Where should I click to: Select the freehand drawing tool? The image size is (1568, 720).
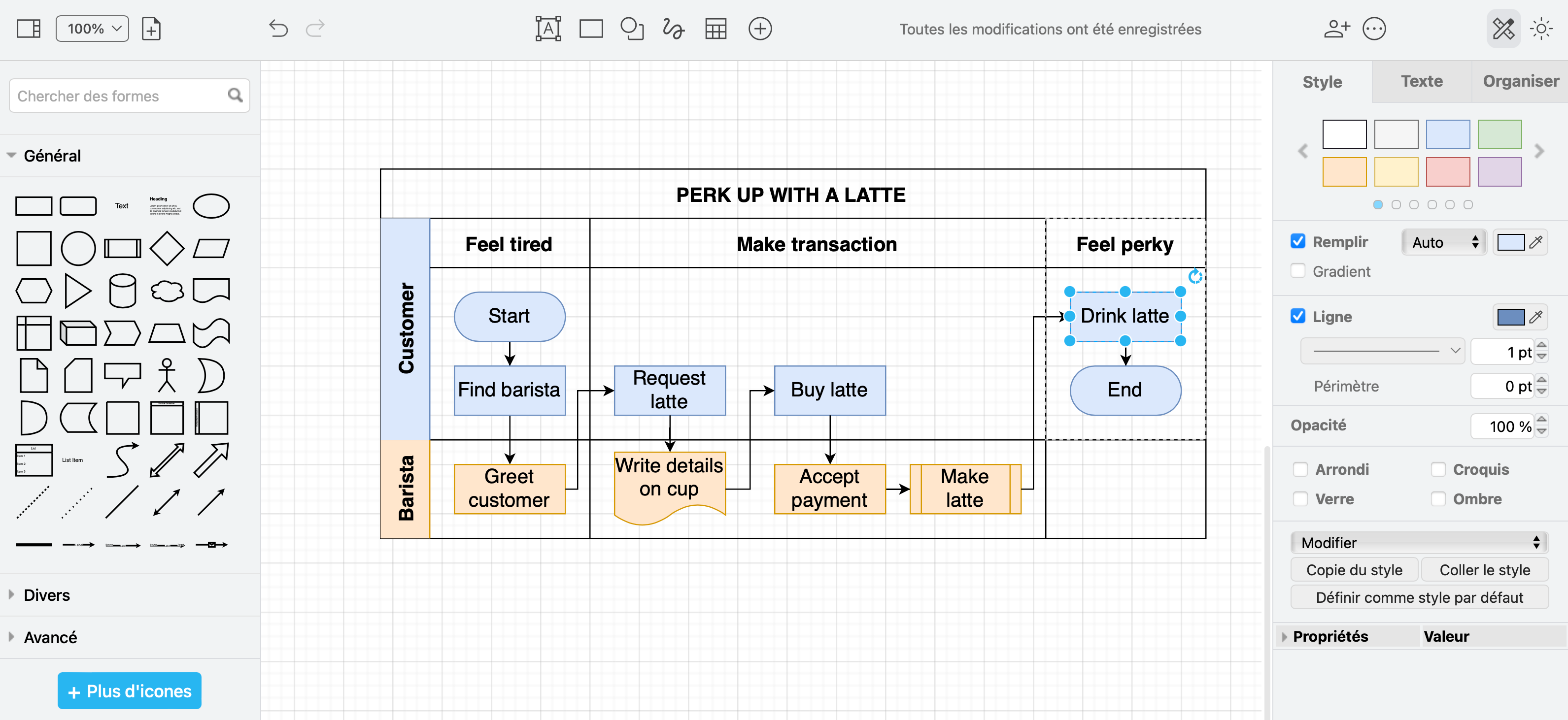point(673,29)
